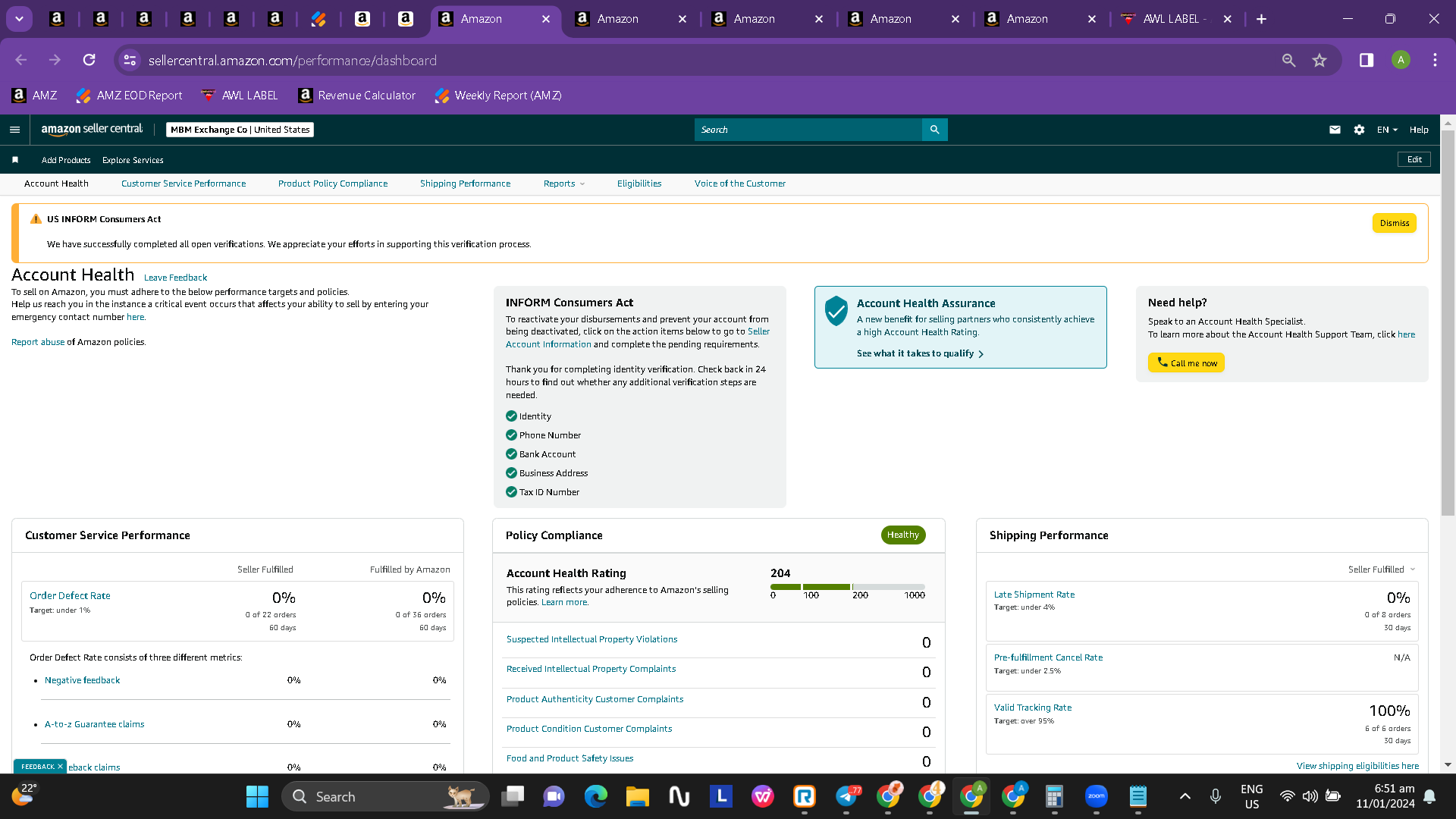
Task: Open Product Policy Compliance tab
Action: click(x=333, y=184)
